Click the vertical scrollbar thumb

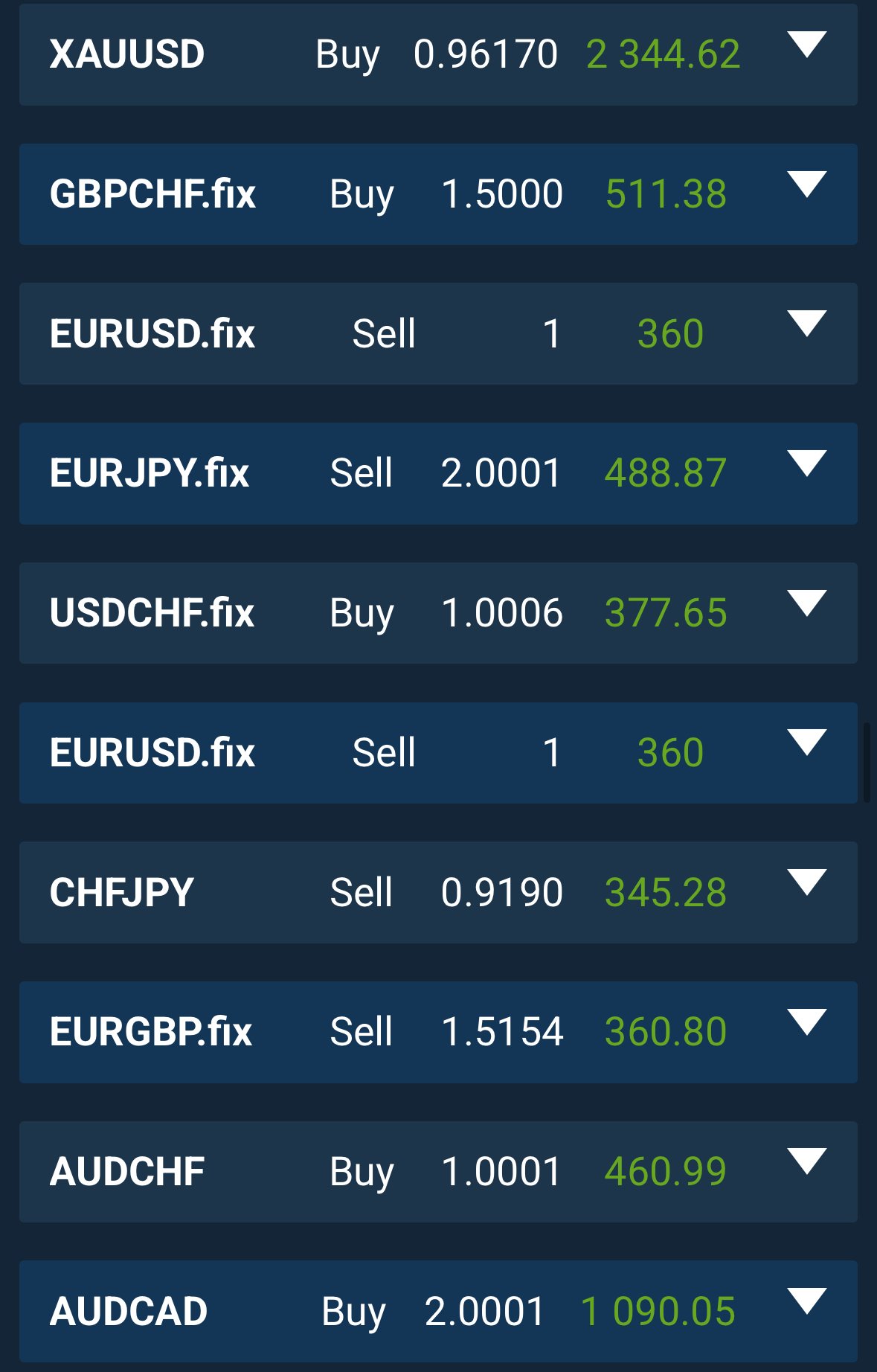pyautogui.click(x=867, y=762)
